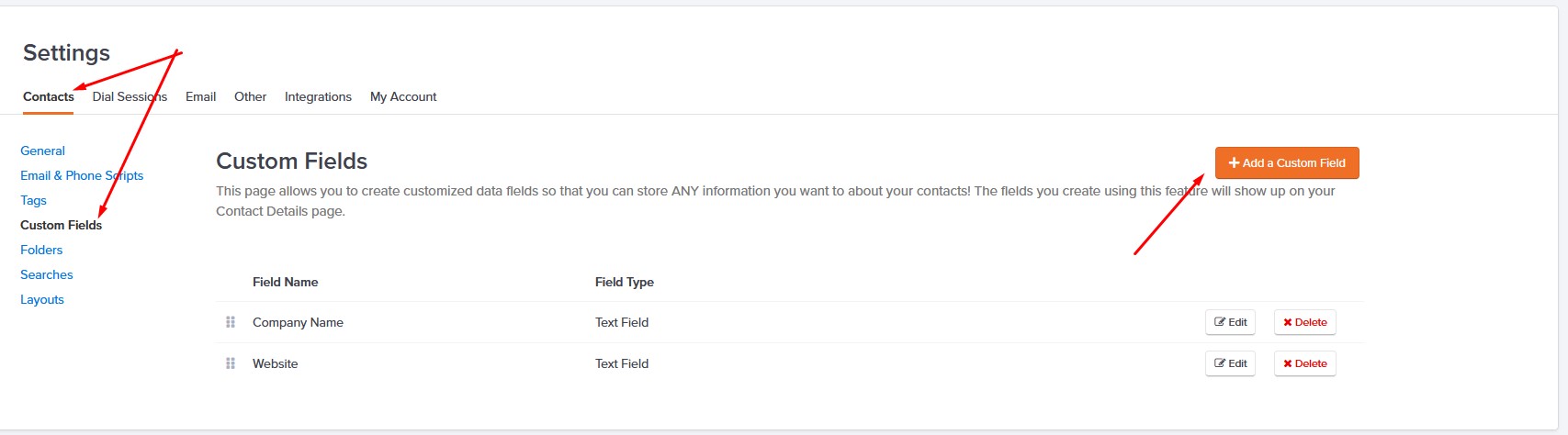Open Email & Phone Scripts
The image size is (1568, 435).
[x=82, y=175]
